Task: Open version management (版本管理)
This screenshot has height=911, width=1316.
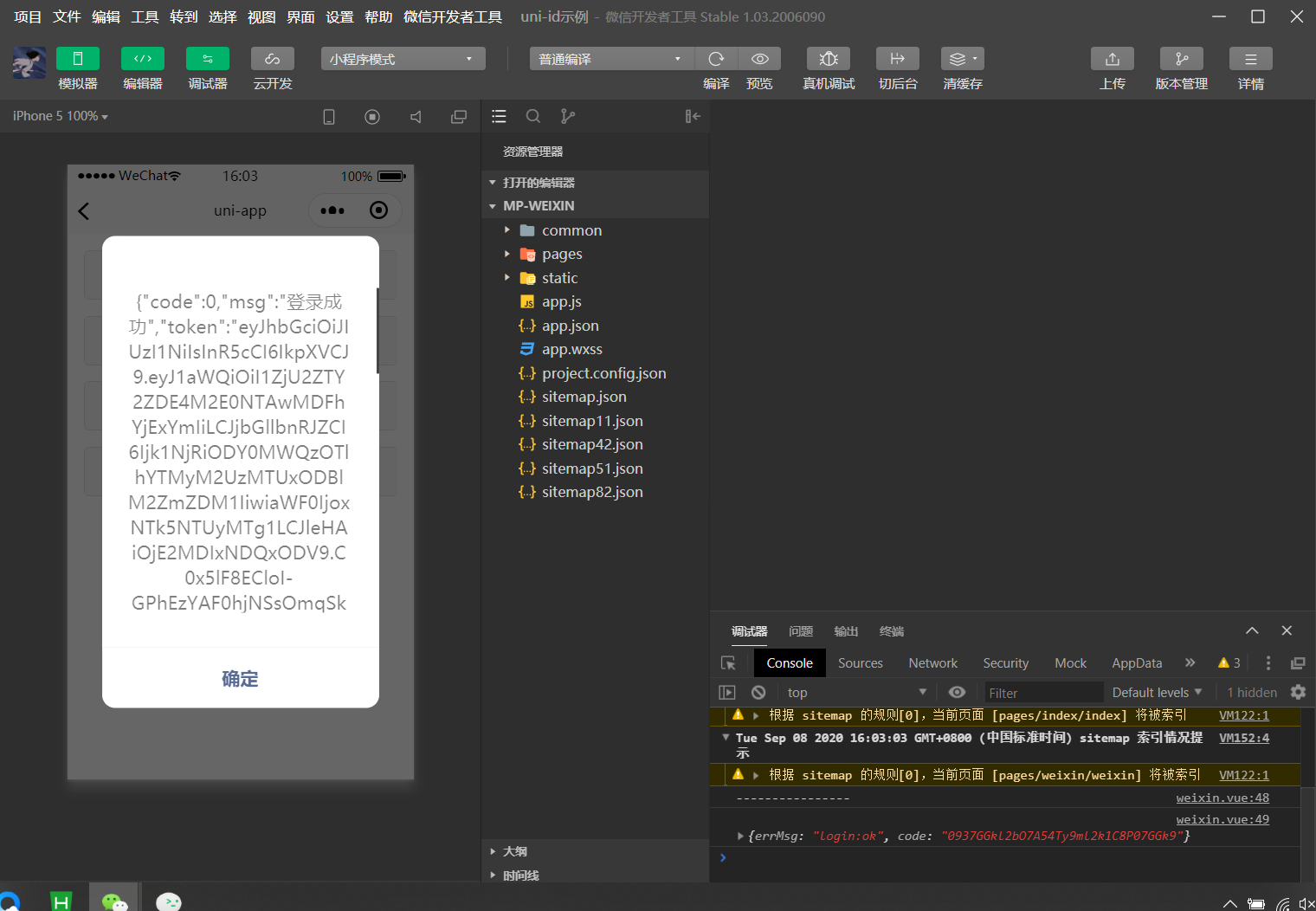Action: coord(1182,59)
